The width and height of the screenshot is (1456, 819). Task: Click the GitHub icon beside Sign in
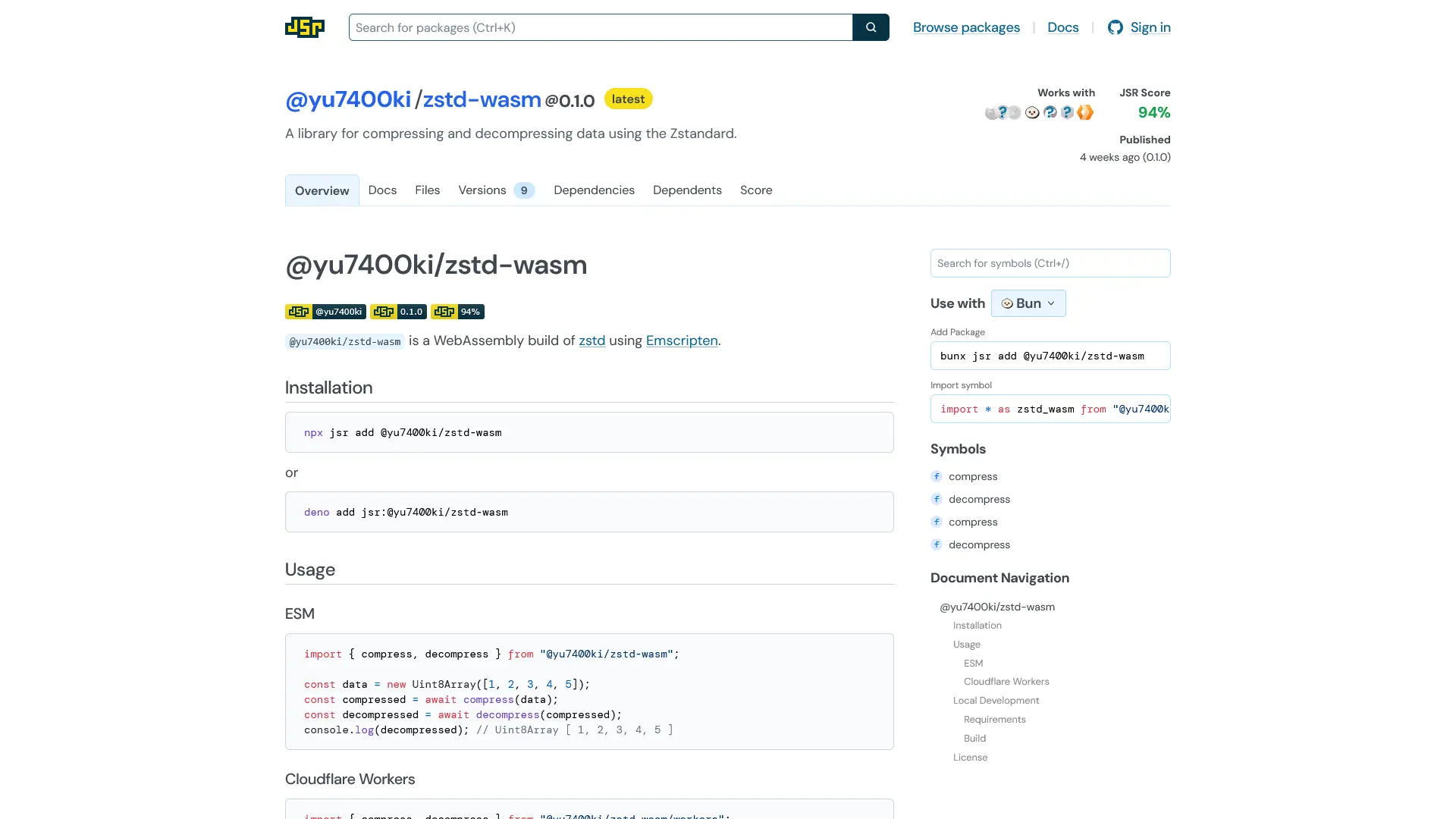click(1115, 27)
